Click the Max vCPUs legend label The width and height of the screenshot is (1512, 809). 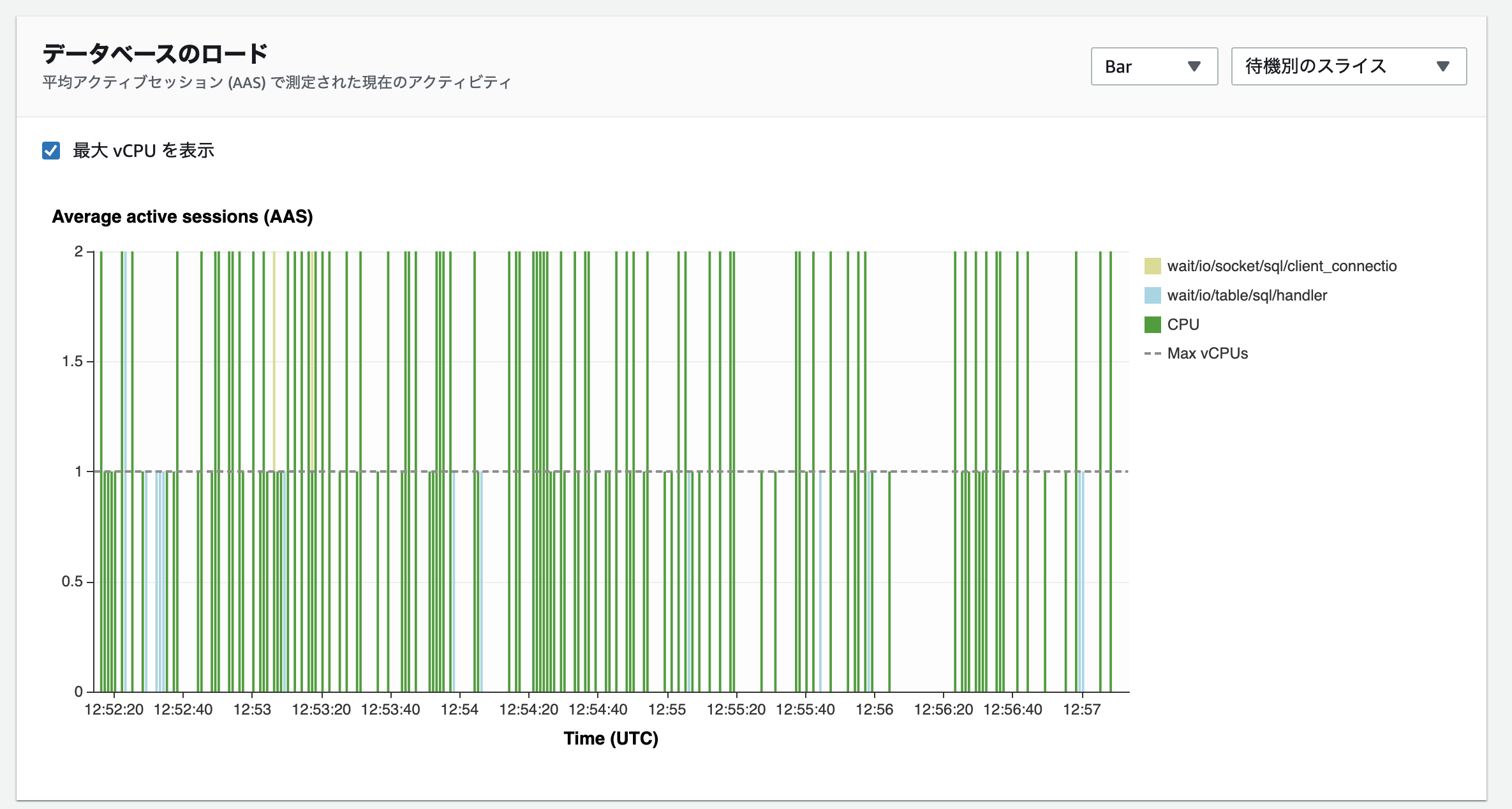pos(1207,353)
